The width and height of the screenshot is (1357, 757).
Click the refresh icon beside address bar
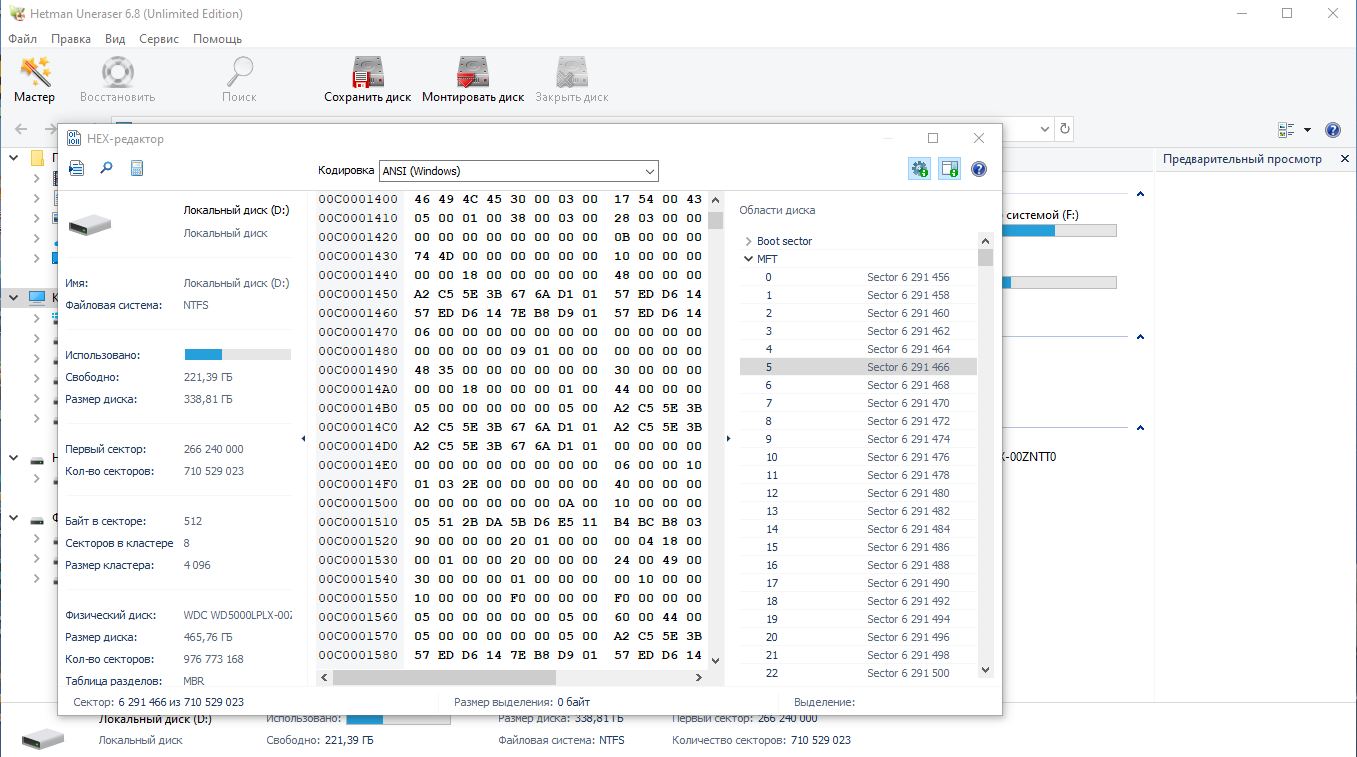pyautogui.click(x=1065, y=129)
